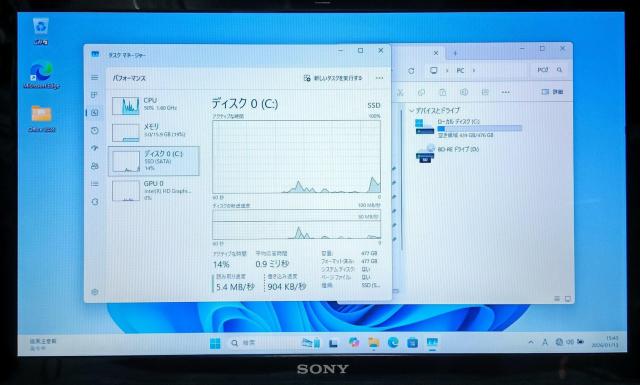Image resolution: width=640 pixels, height=385 pixels.
Task: Switch Explorer to details list view icon
Action: click(557, 299)
